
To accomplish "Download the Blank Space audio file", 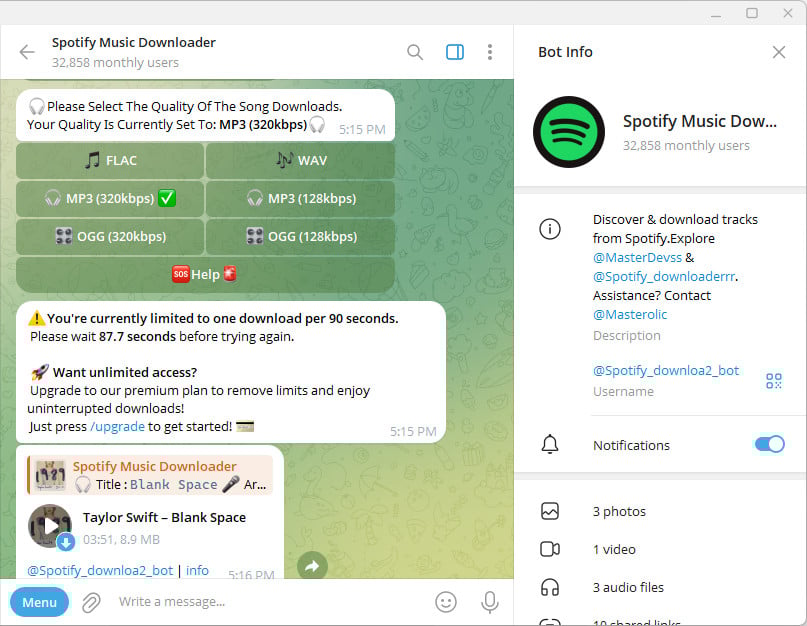I will 65,542.
